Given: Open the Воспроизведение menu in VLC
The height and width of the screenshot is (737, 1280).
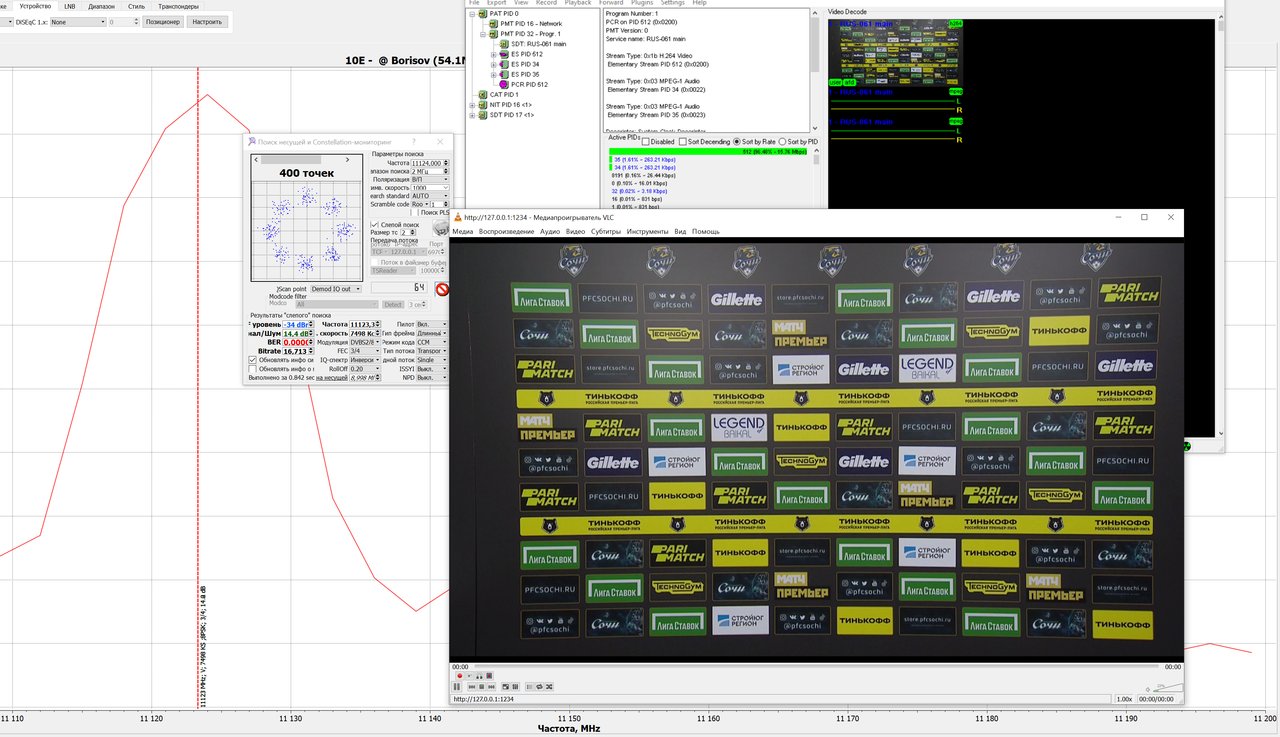Looking at the screenshot, I should (506, 231).
